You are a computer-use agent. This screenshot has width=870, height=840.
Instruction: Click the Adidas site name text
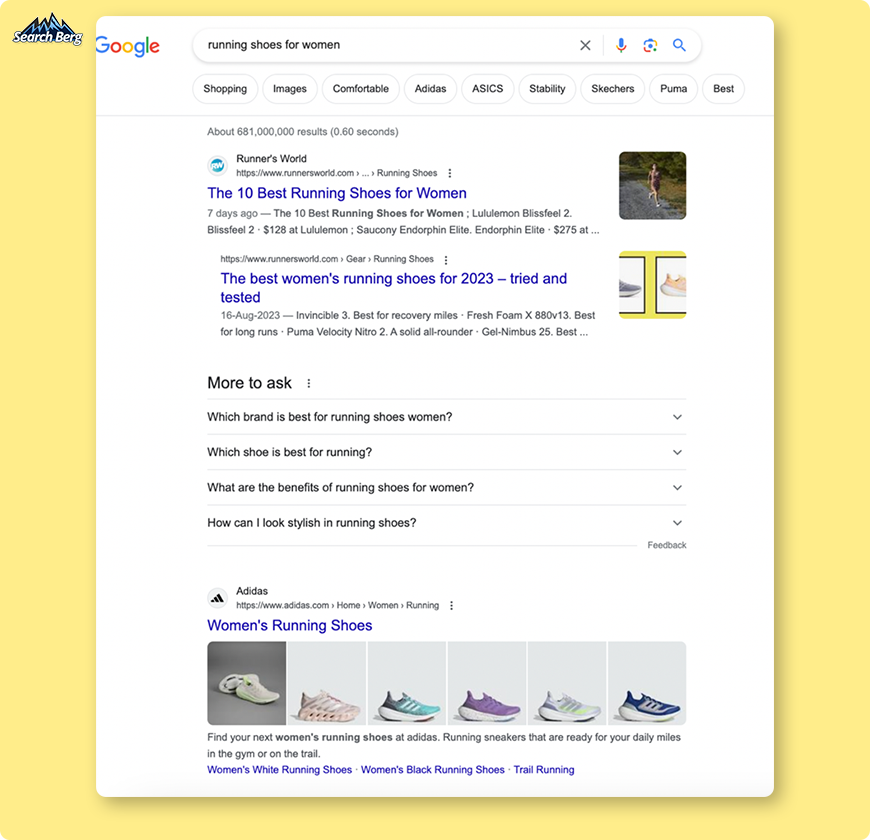(252, 591)
